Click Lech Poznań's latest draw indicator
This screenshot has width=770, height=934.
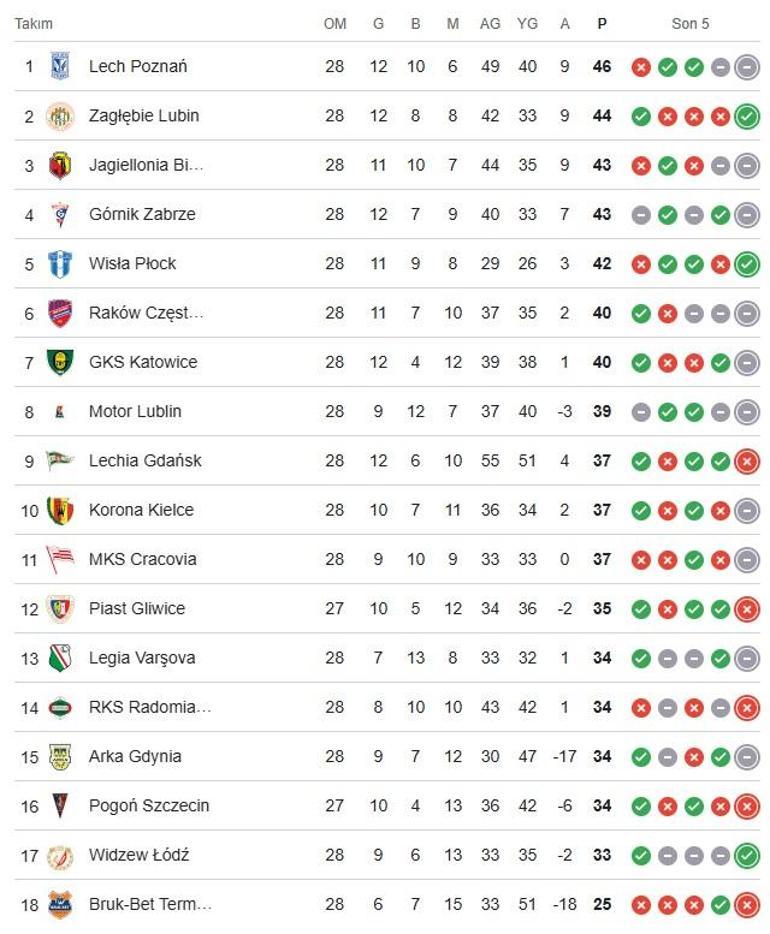[746, 67]
